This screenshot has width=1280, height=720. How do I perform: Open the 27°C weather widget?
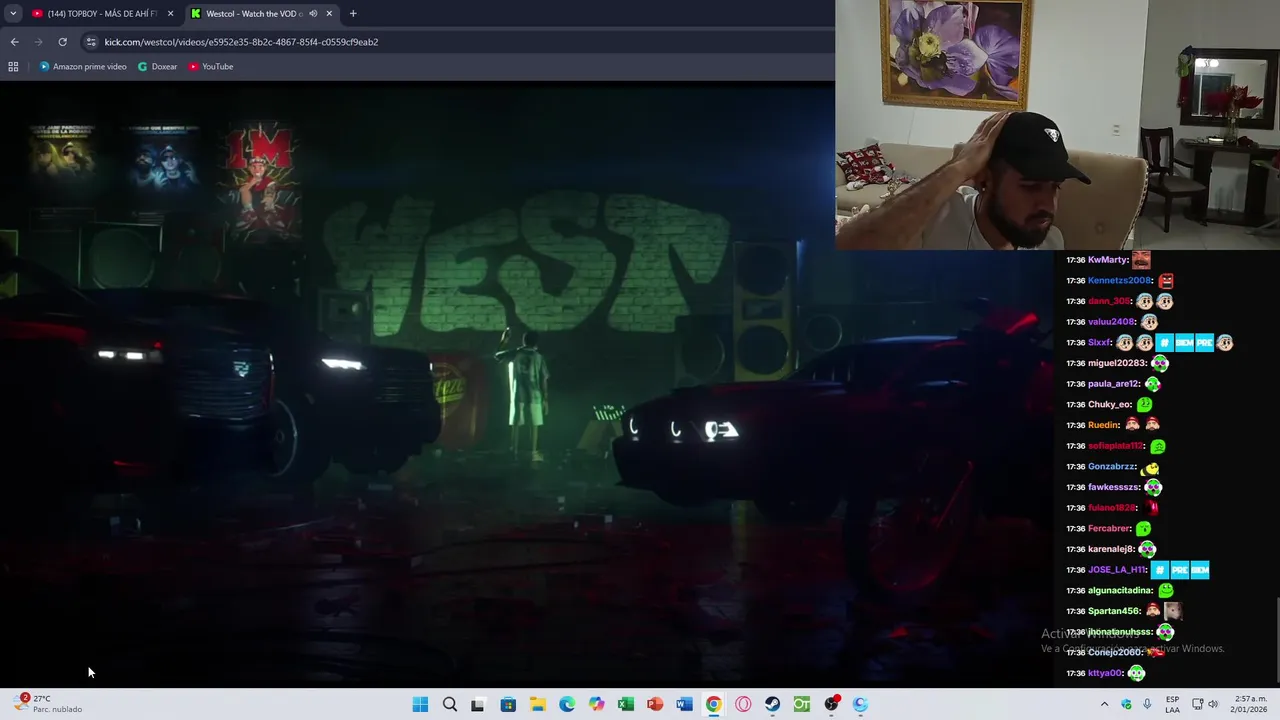[x=50, y=704]
